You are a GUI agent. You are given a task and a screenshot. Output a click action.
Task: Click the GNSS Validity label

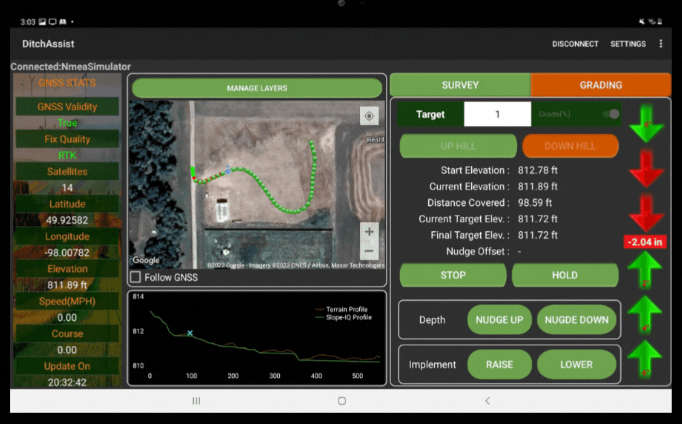(67, 107)
